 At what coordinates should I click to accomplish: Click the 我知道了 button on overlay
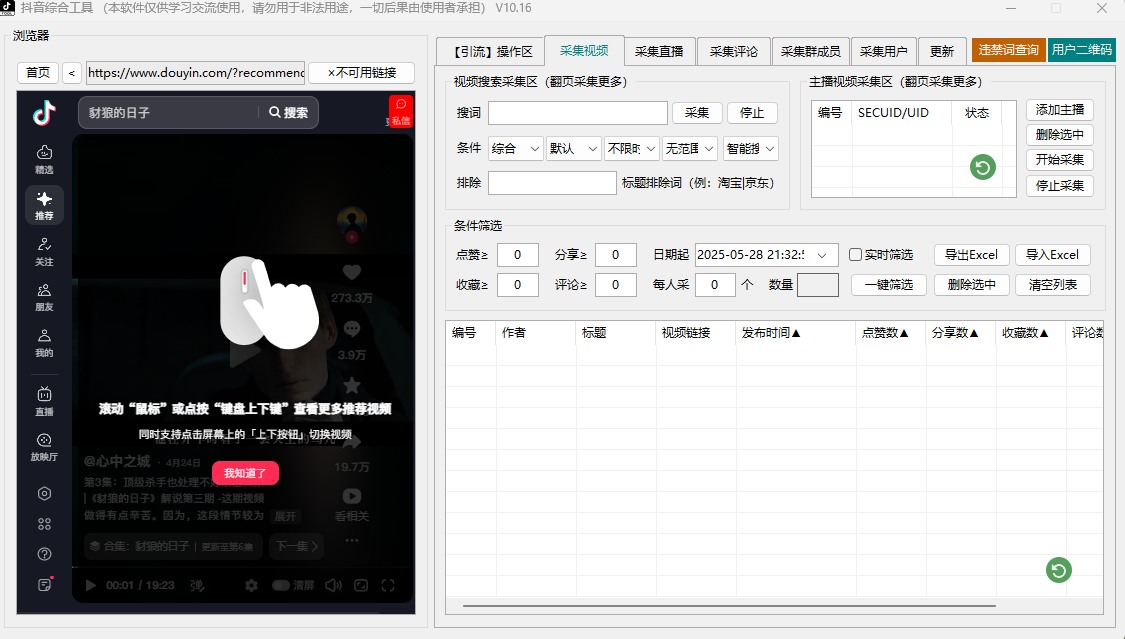coord(245,473)
